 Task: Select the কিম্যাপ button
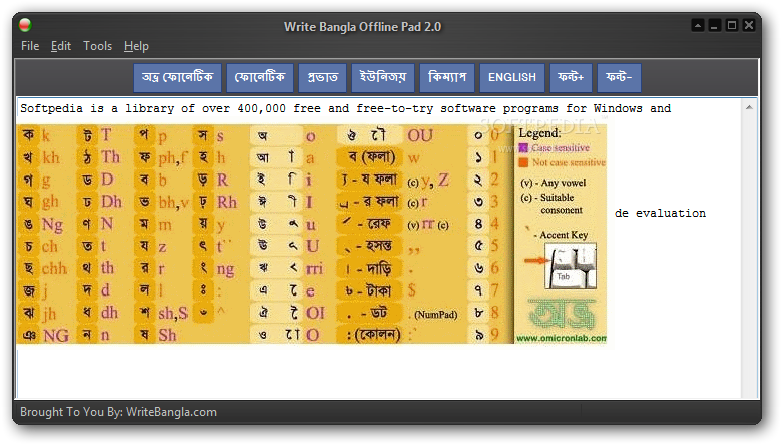pyautogui.click(x=447, y=77)
